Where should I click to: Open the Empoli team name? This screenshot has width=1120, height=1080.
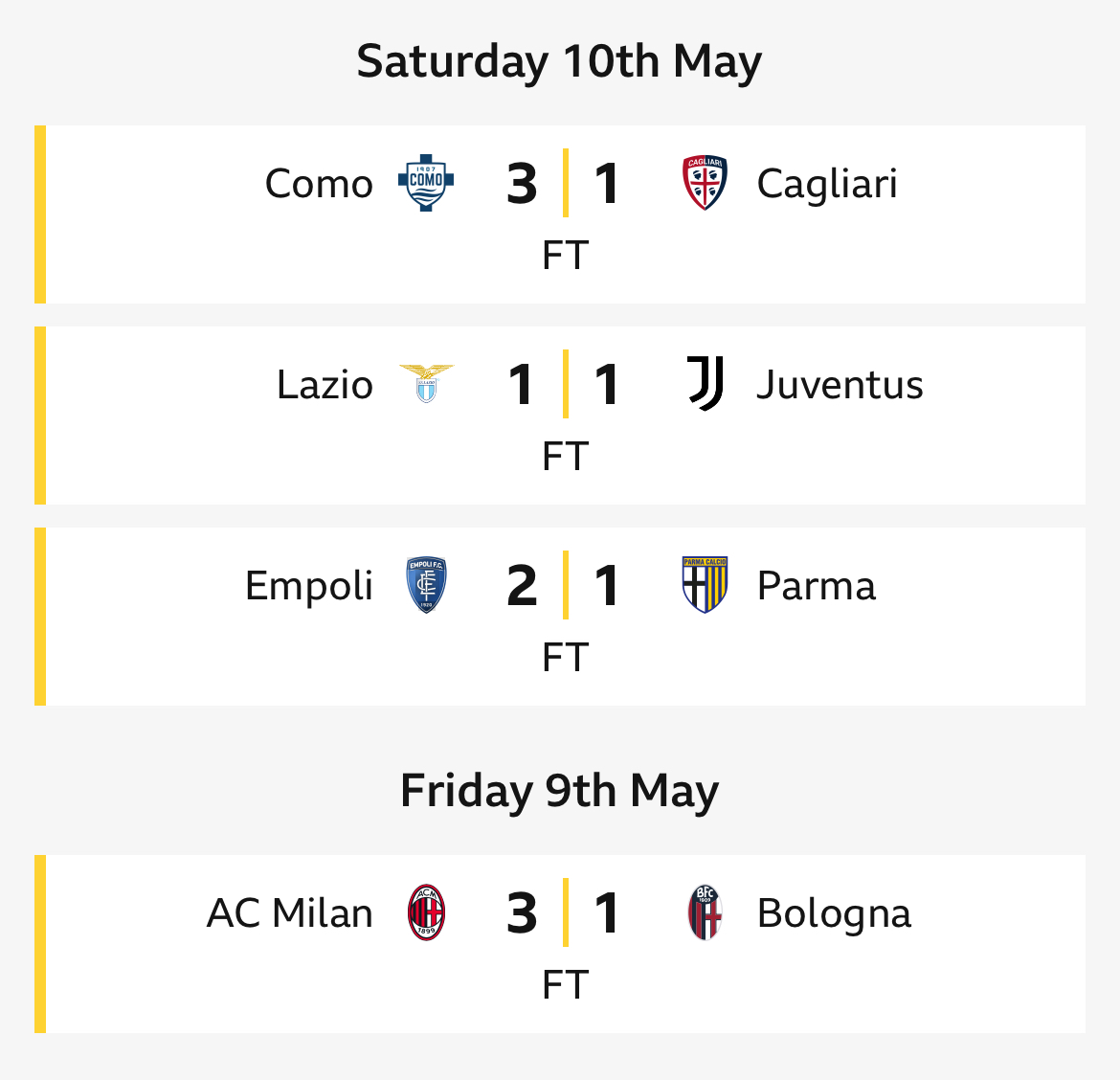coord(308,586)
